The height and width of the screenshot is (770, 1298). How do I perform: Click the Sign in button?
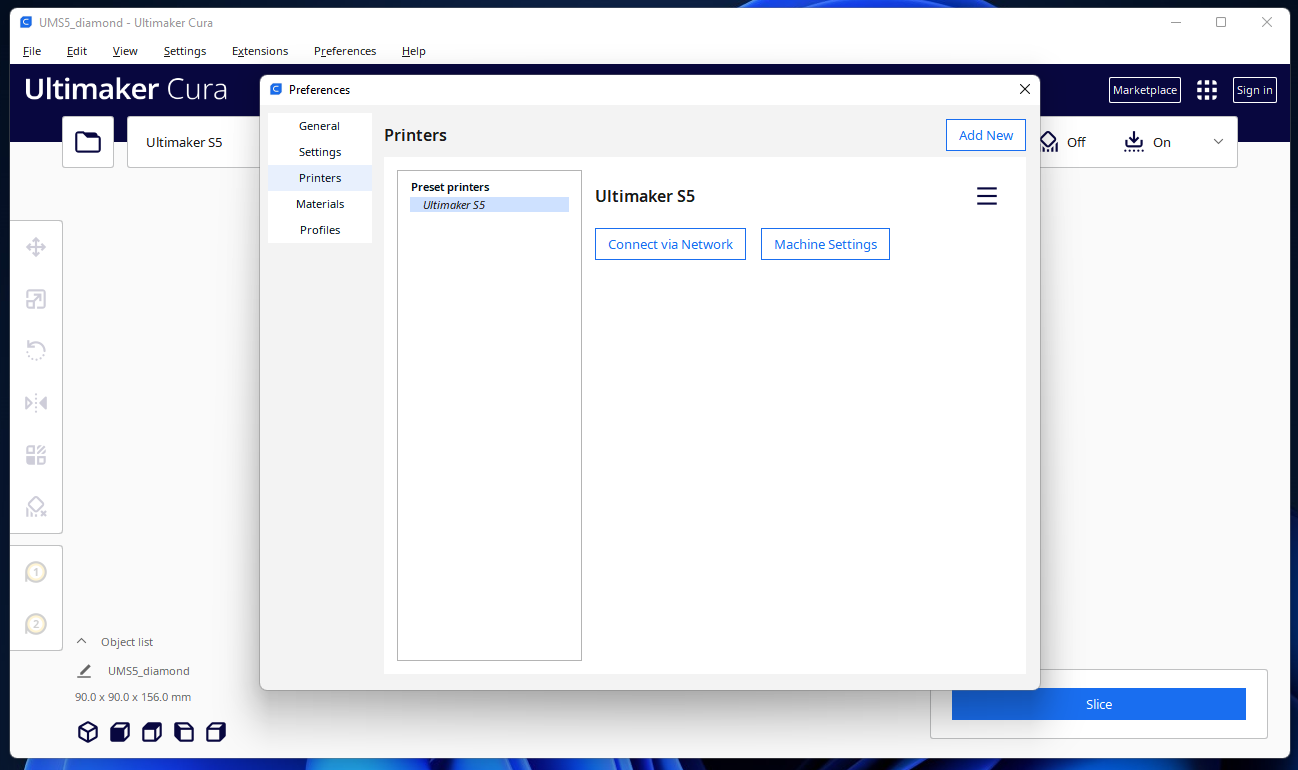click(1255, 90)
